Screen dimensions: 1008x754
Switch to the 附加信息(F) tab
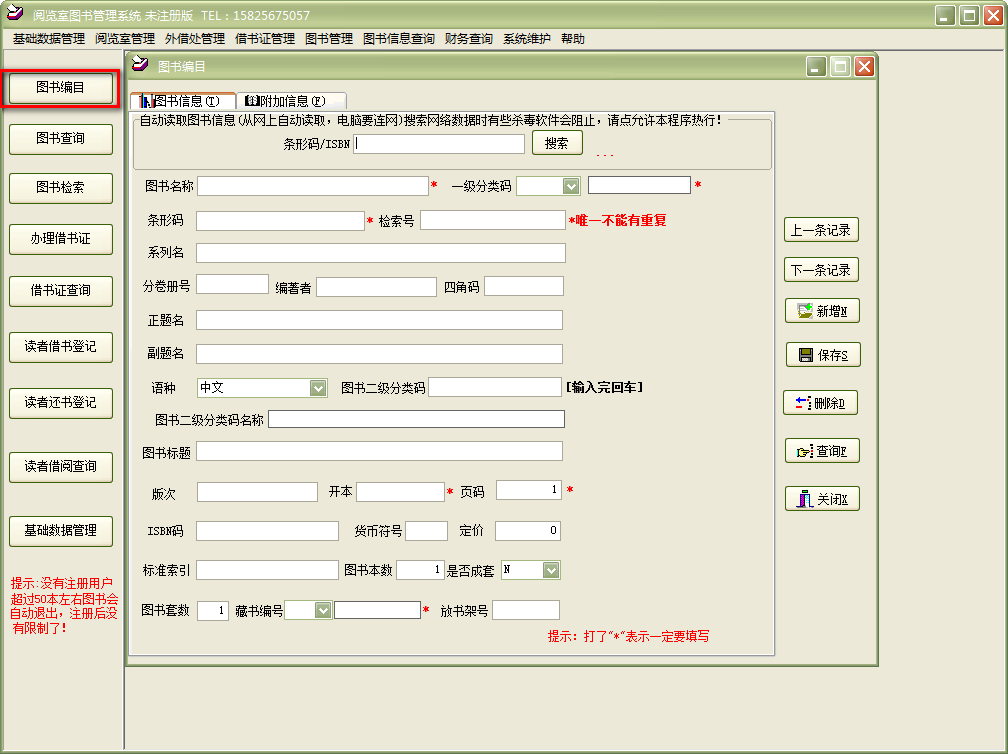click(x=291, y=101)
